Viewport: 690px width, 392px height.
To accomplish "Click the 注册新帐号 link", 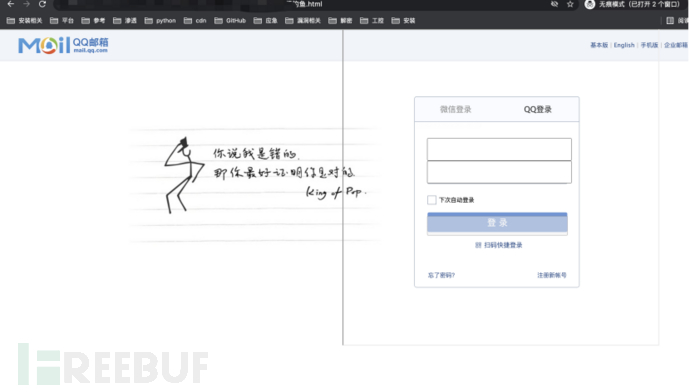I will (552, 275).
